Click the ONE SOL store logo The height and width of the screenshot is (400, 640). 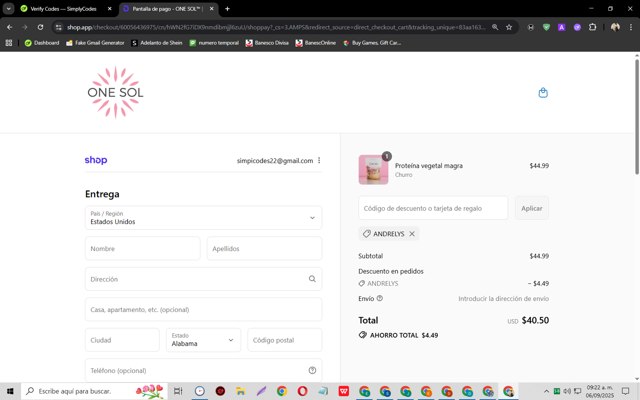[x=116, y=92]
